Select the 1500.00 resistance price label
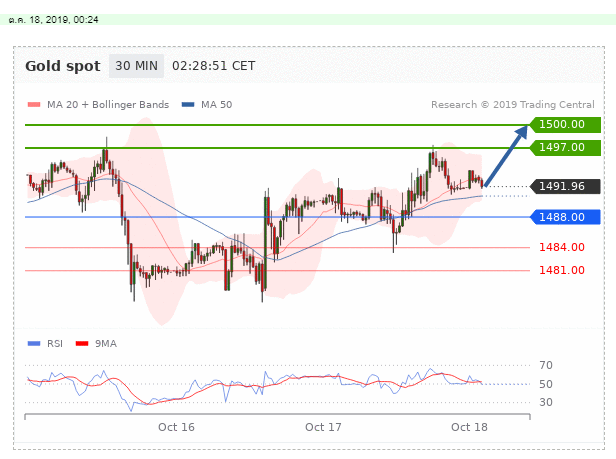The image size is (616, 459). coord(565,125)
